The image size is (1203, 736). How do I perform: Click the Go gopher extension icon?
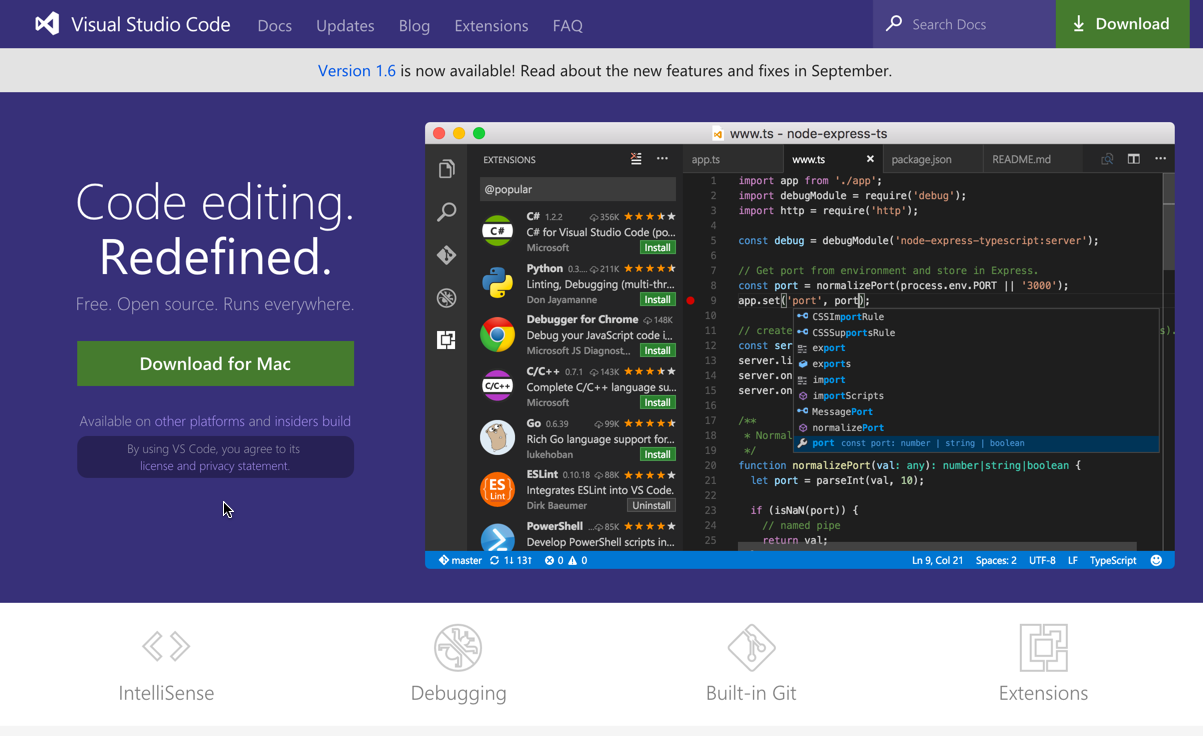point(497,438)
